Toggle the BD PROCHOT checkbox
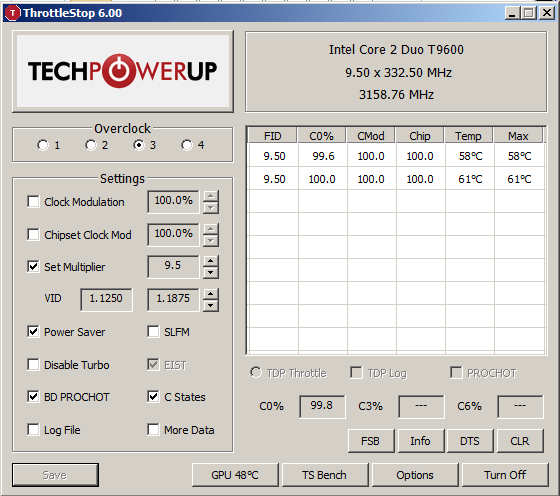Viewport: 560px width, 496px height. click(x=33, y=396)
